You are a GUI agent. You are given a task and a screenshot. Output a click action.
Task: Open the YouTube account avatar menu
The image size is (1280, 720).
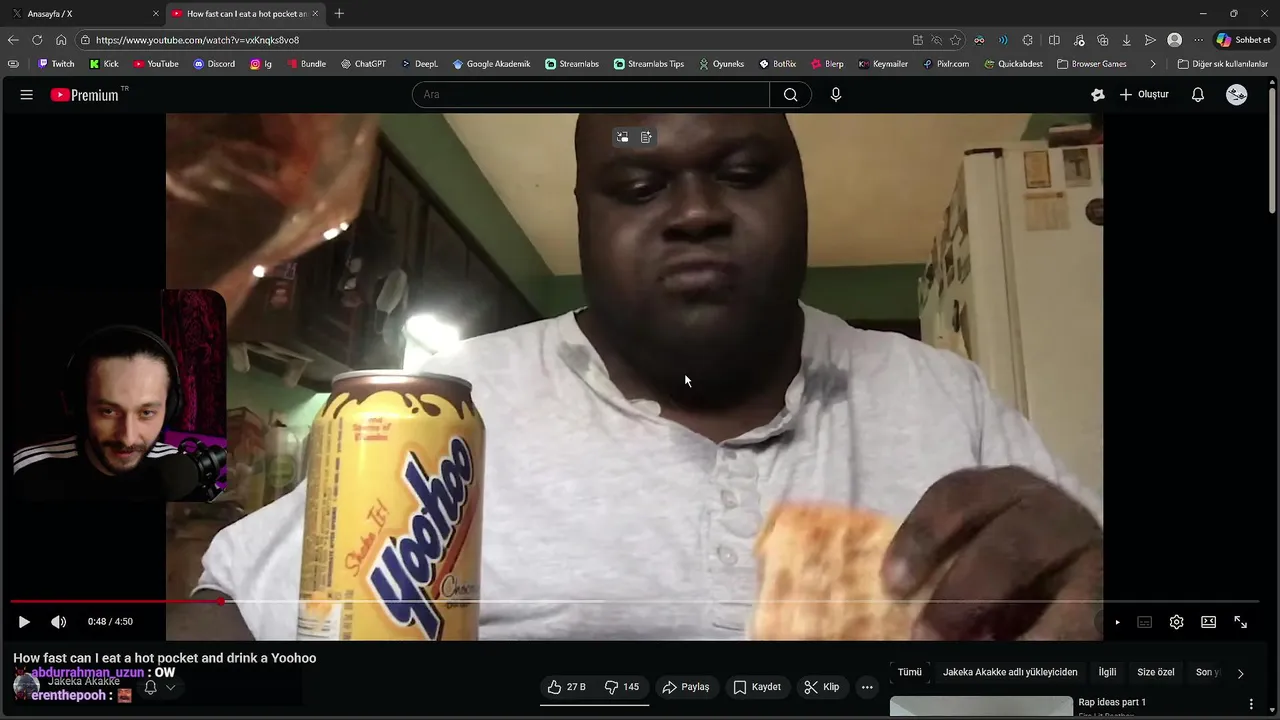pyautogui.click(x=1237, y=95)
